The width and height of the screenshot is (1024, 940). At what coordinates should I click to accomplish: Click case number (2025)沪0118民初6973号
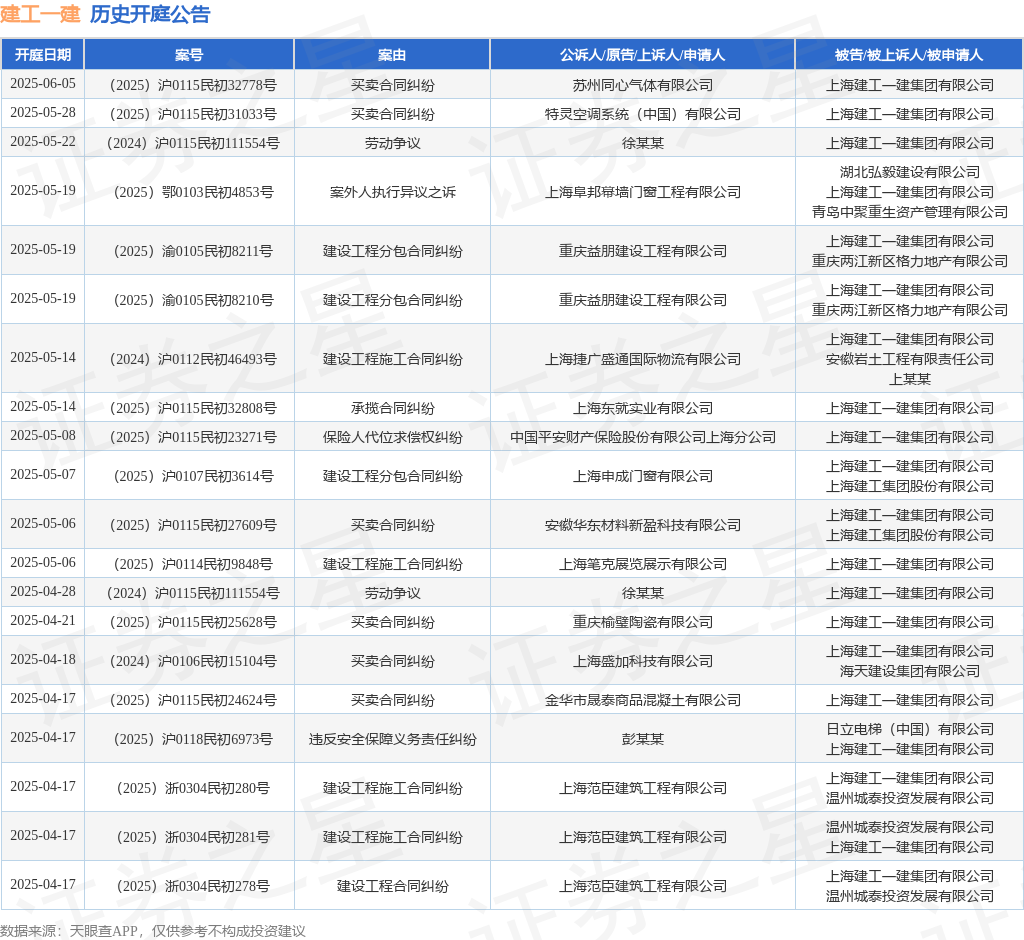pyautogui.click(x=193, y=739)
